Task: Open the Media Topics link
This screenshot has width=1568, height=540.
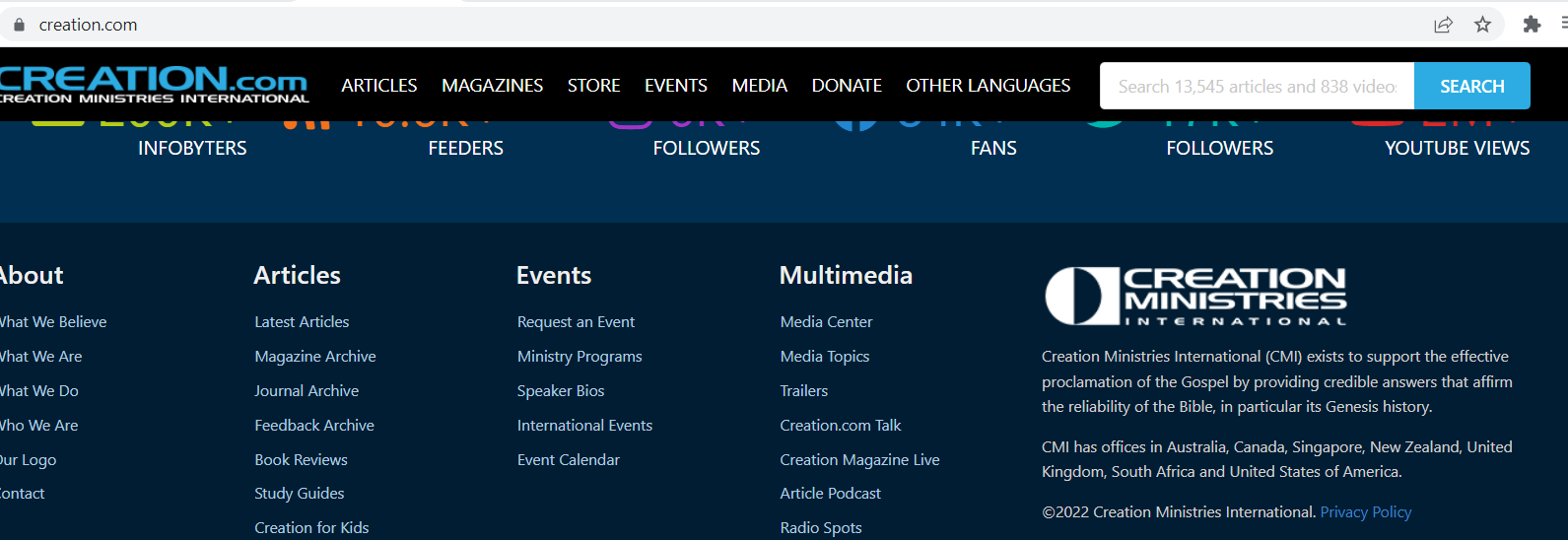Action: pyautogui.click(x=825, y=357)
